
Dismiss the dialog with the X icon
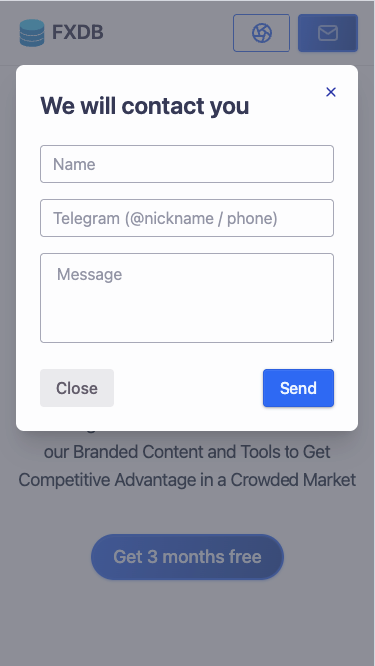331,92
